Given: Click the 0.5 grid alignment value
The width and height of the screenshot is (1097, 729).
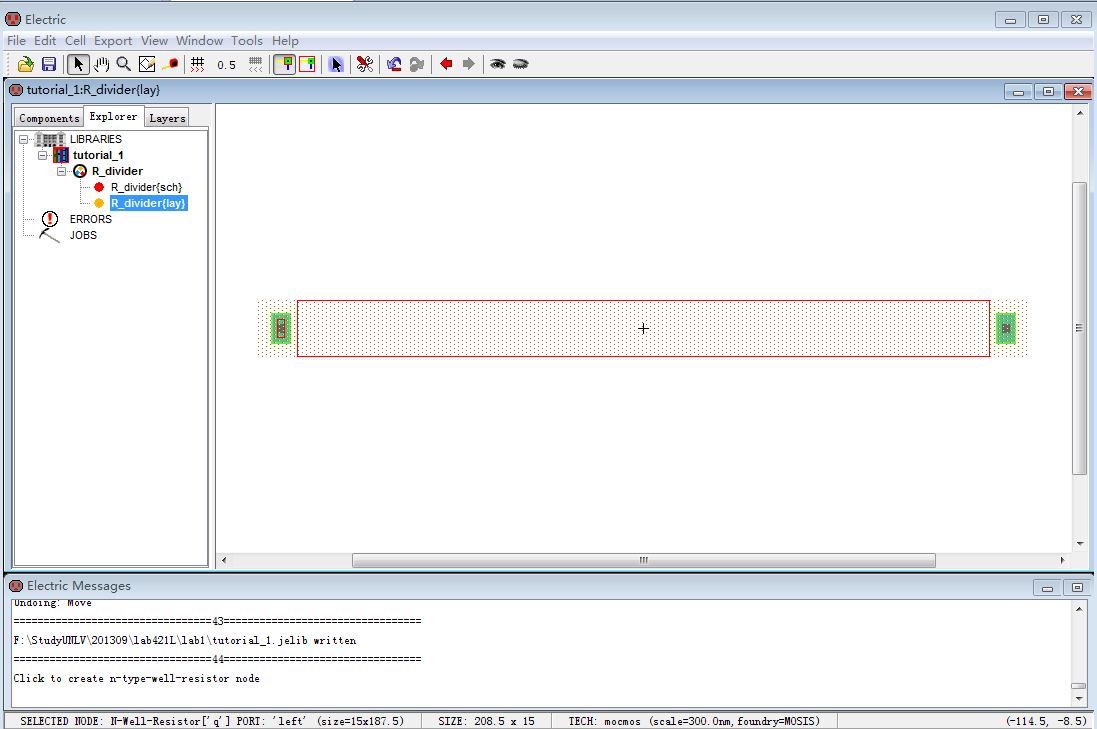Looking at the screenshot, I should click(x=226, y=65).
